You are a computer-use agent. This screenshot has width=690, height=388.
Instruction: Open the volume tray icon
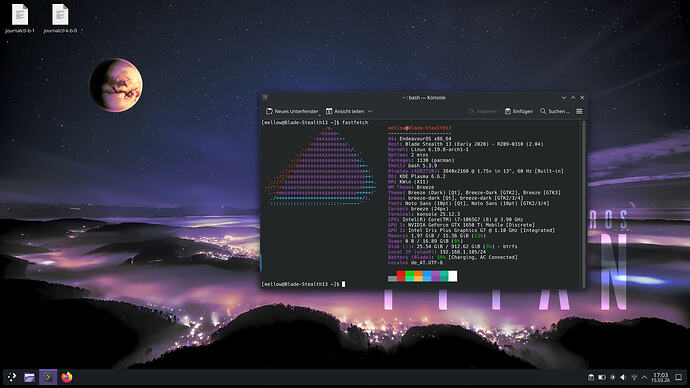tap(623, 377)
